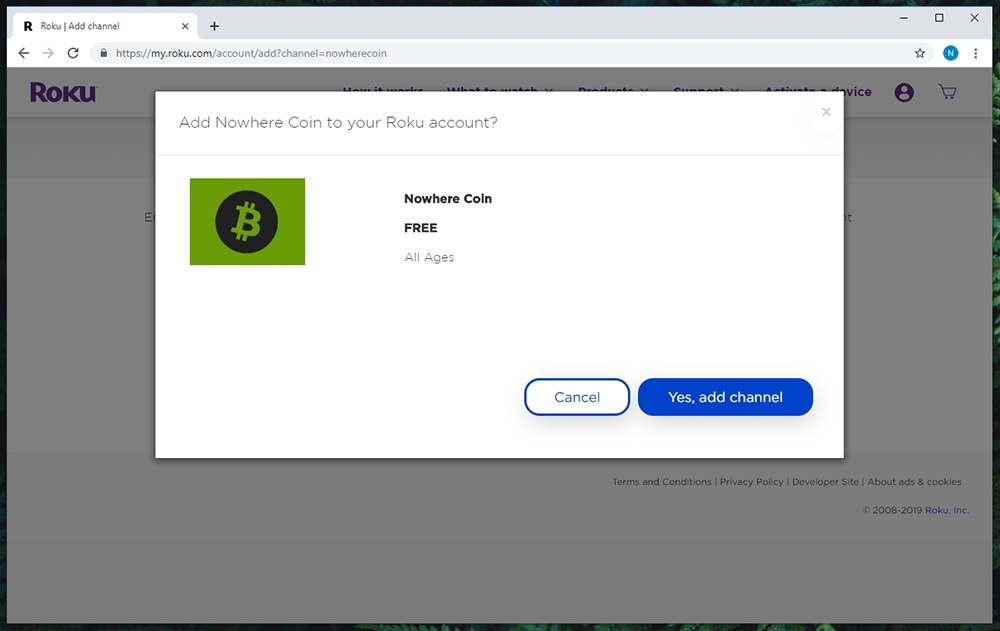Bookmark this page with the star icon
The width and height of the screenshot is (1000, 631).
(x=920, y=53)
